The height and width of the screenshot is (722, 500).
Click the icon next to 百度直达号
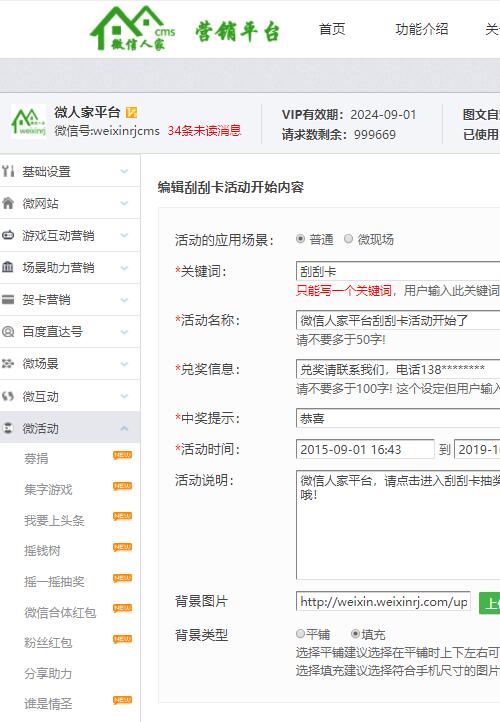pyautogui.click(x=8, y=332)
